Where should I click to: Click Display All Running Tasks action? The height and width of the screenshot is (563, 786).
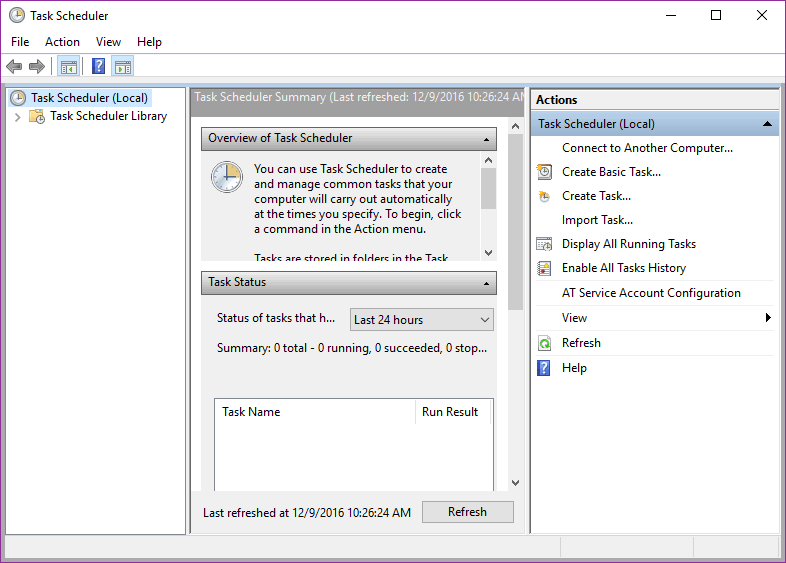click(629, 244)
